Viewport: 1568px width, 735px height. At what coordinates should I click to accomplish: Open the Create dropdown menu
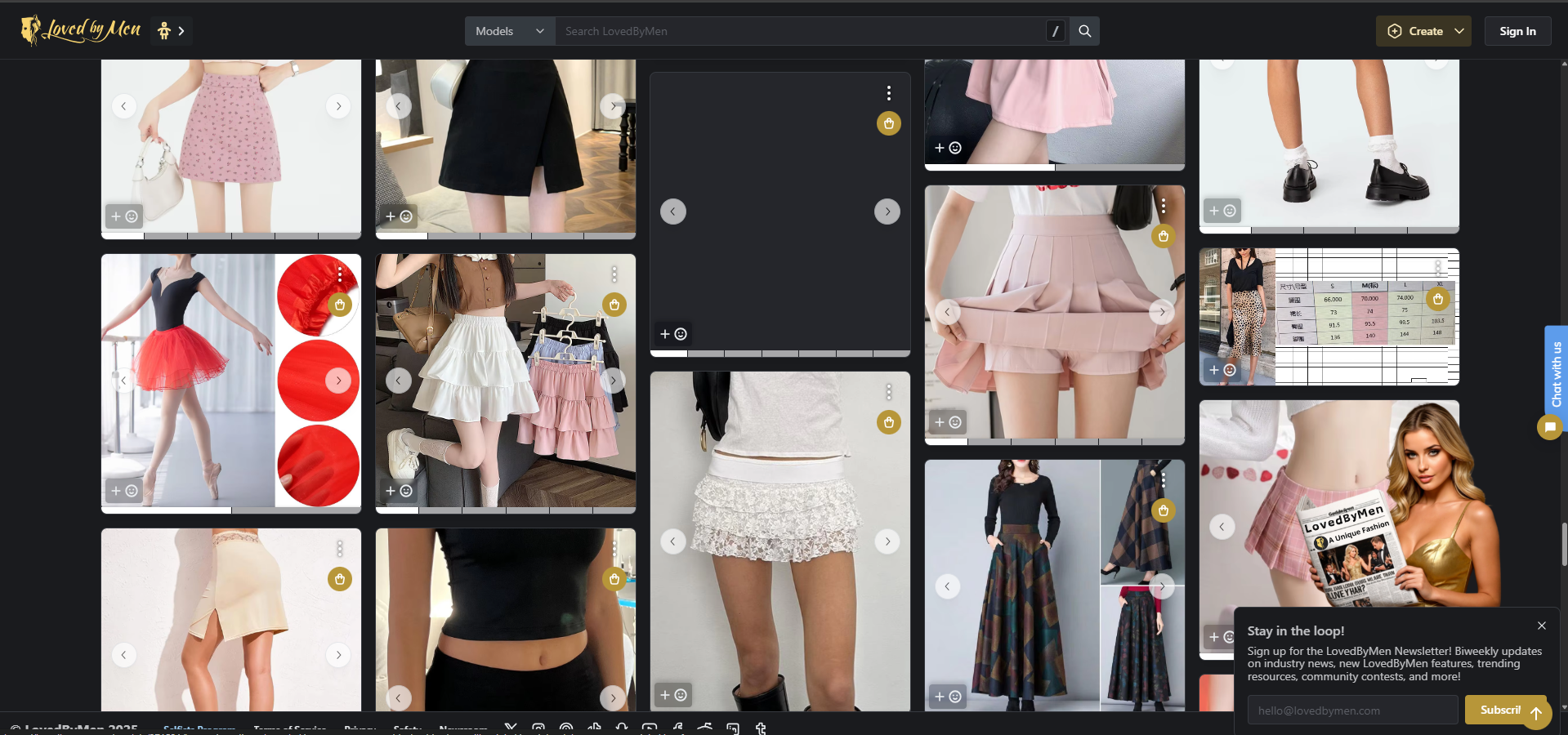click(x=1423, y=31)
